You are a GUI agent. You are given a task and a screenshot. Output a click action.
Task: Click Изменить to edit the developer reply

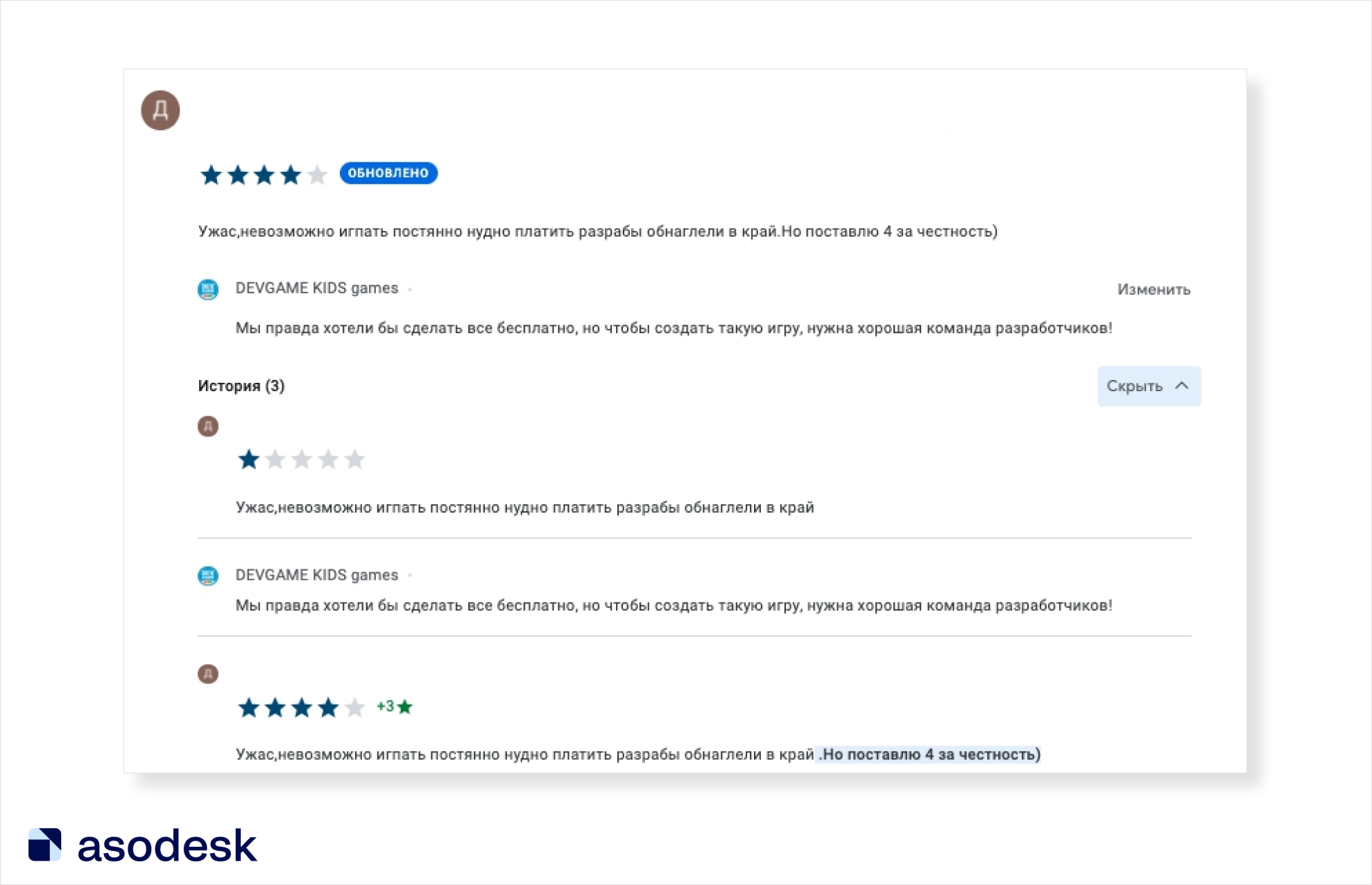coord(1154,289)
